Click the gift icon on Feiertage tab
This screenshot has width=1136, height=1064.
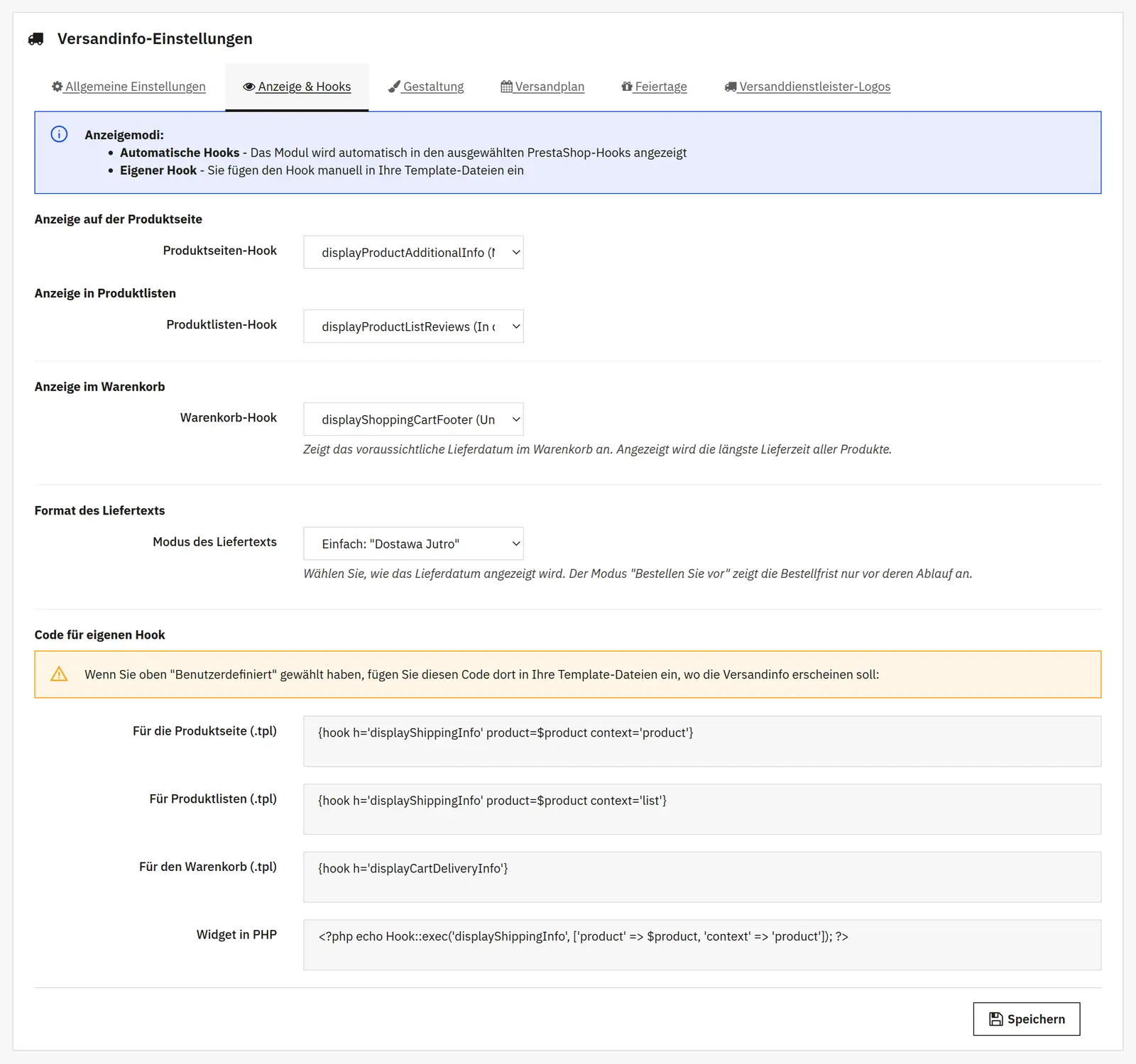click(x=627, y=87)
